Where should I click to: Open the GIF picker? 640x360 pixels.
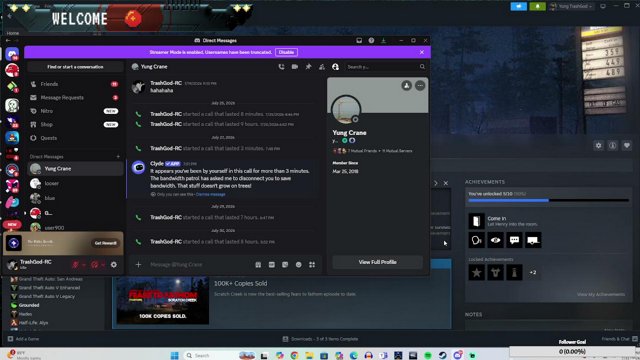[x=271, y=264]
